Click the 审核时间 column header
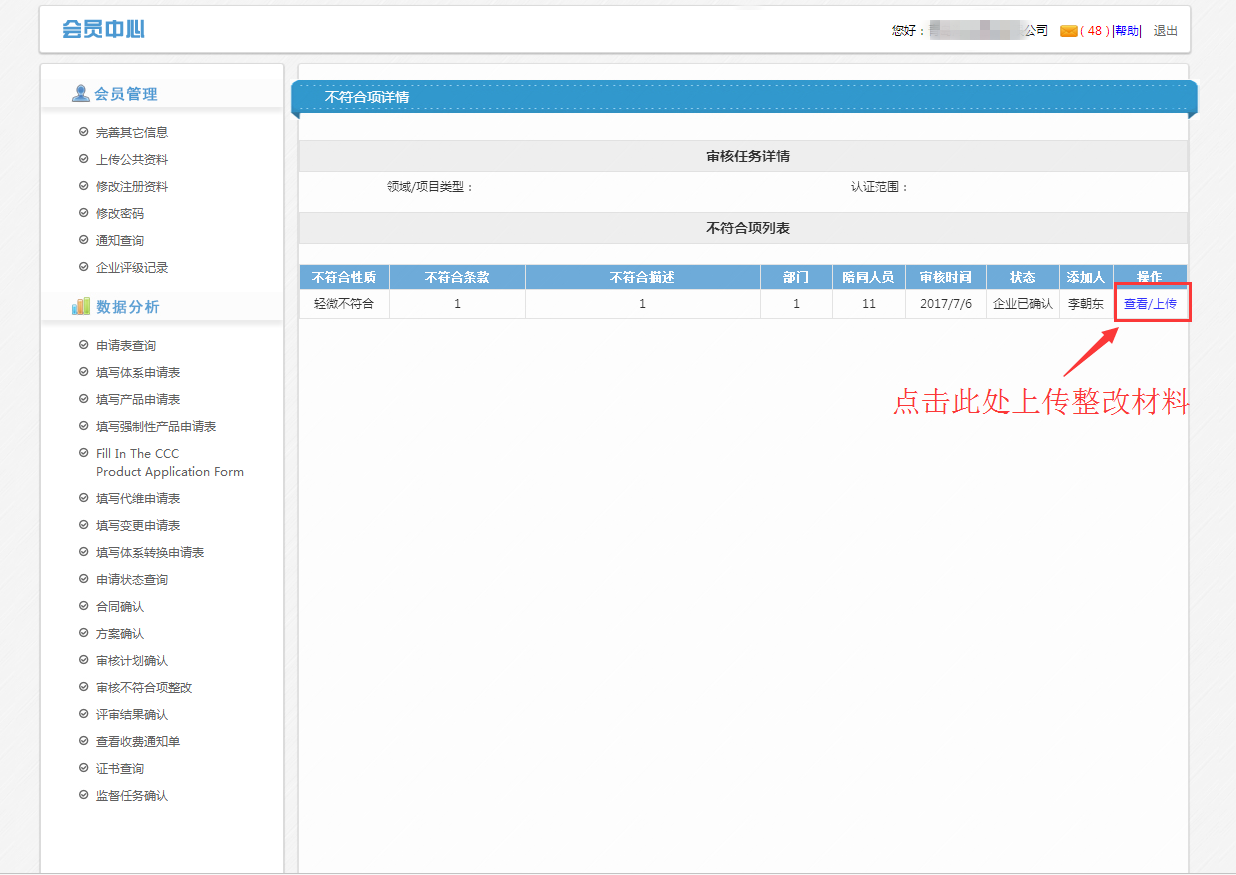 click(x=945, y=277)
